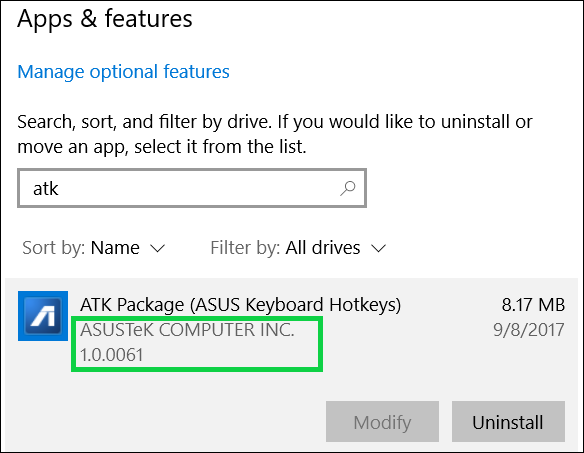Open the Sort by Name dropdown
This screenshot has width=584, height=453.
pos(93,248)
